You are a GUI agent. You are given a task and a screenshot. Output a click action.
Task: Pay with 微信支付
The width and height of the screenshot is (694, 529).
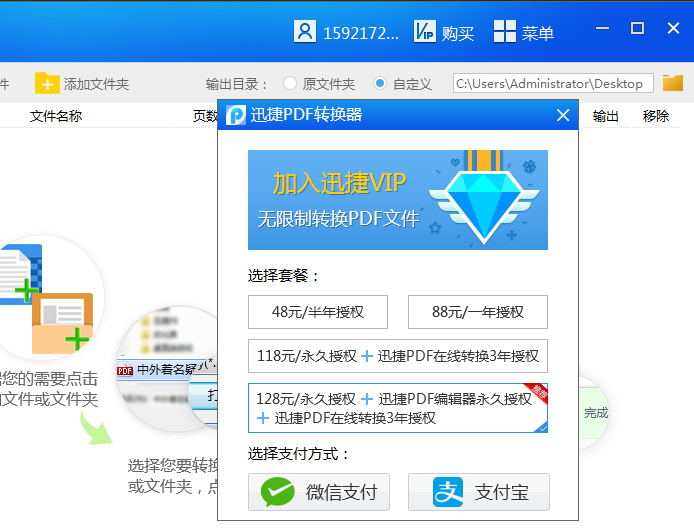point(319,492)
